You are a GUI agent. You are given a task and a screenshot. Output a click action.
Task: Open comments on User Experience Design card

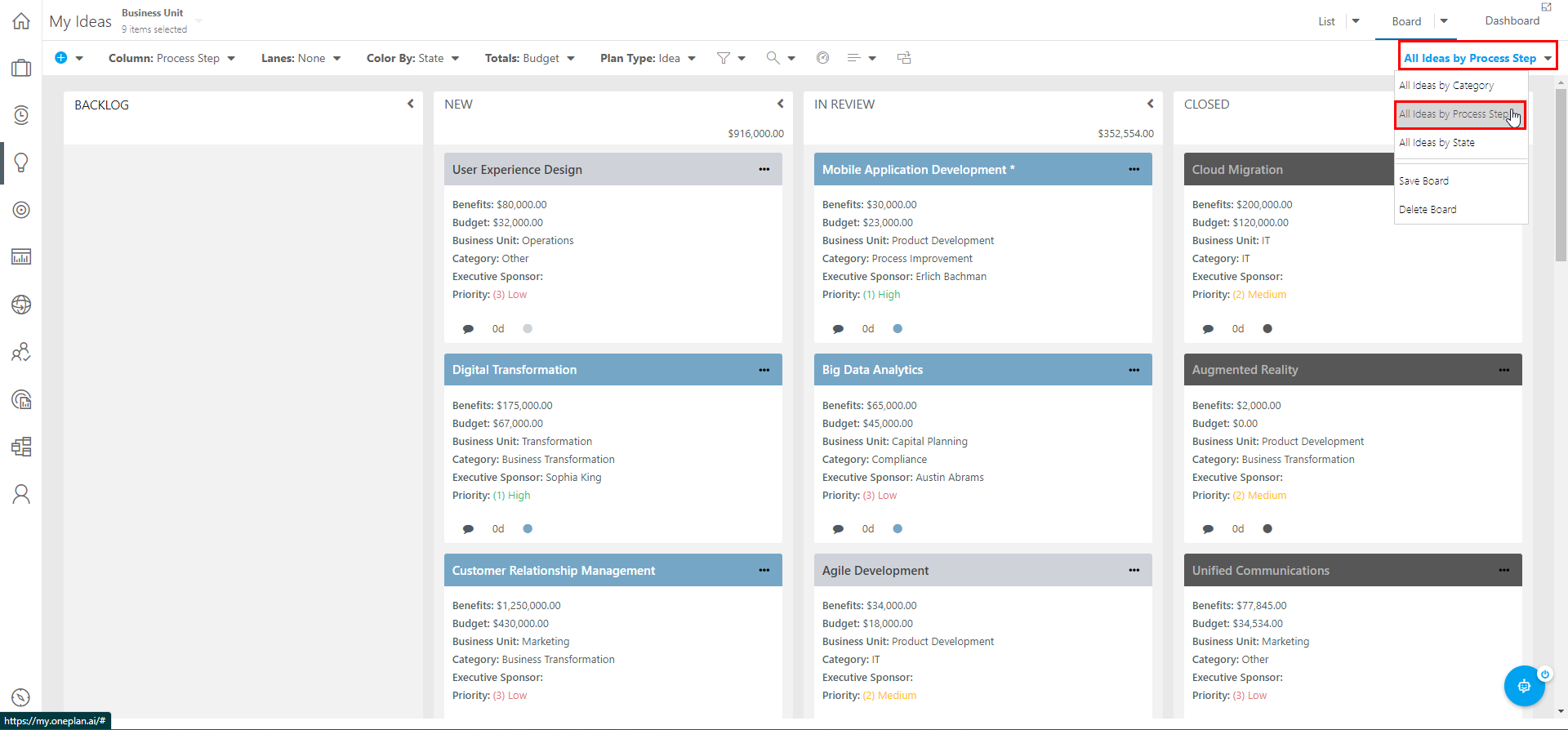(x=469, y=329)
